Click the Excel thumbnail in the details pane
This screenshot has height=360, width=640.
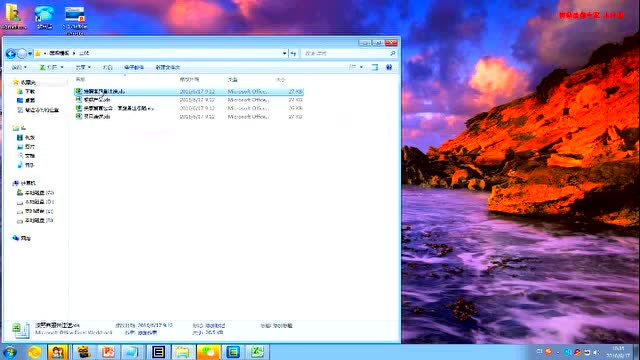point(20,330)
